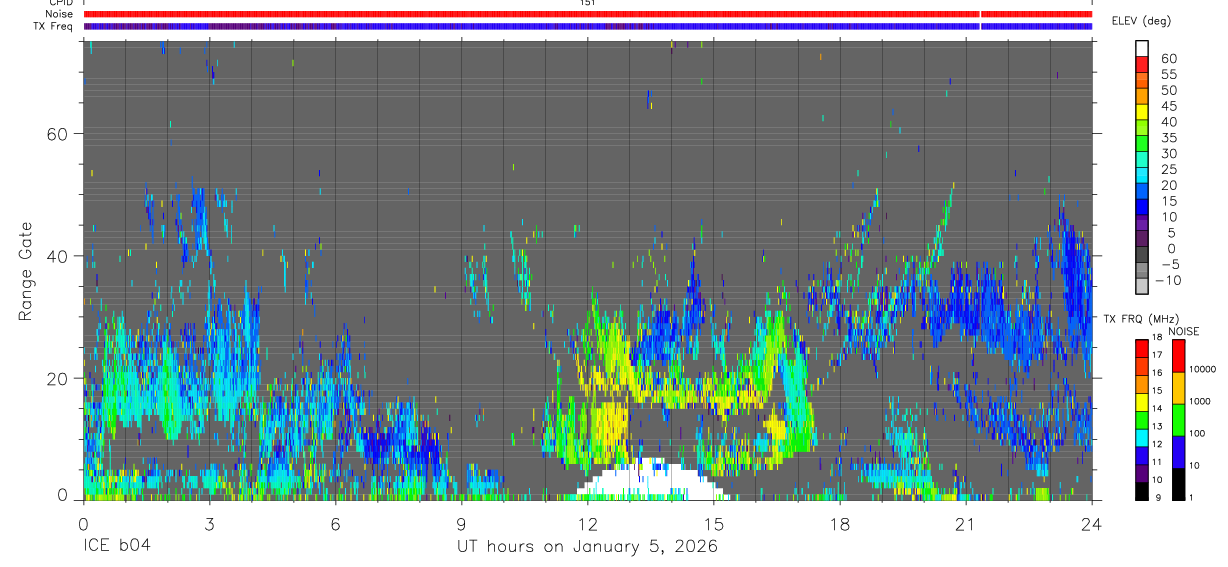The image size is (1228, 567).
Task: Click the '14' label on the TX FRQ scale
Action: pyautogui.click(x=1157, y=408)
